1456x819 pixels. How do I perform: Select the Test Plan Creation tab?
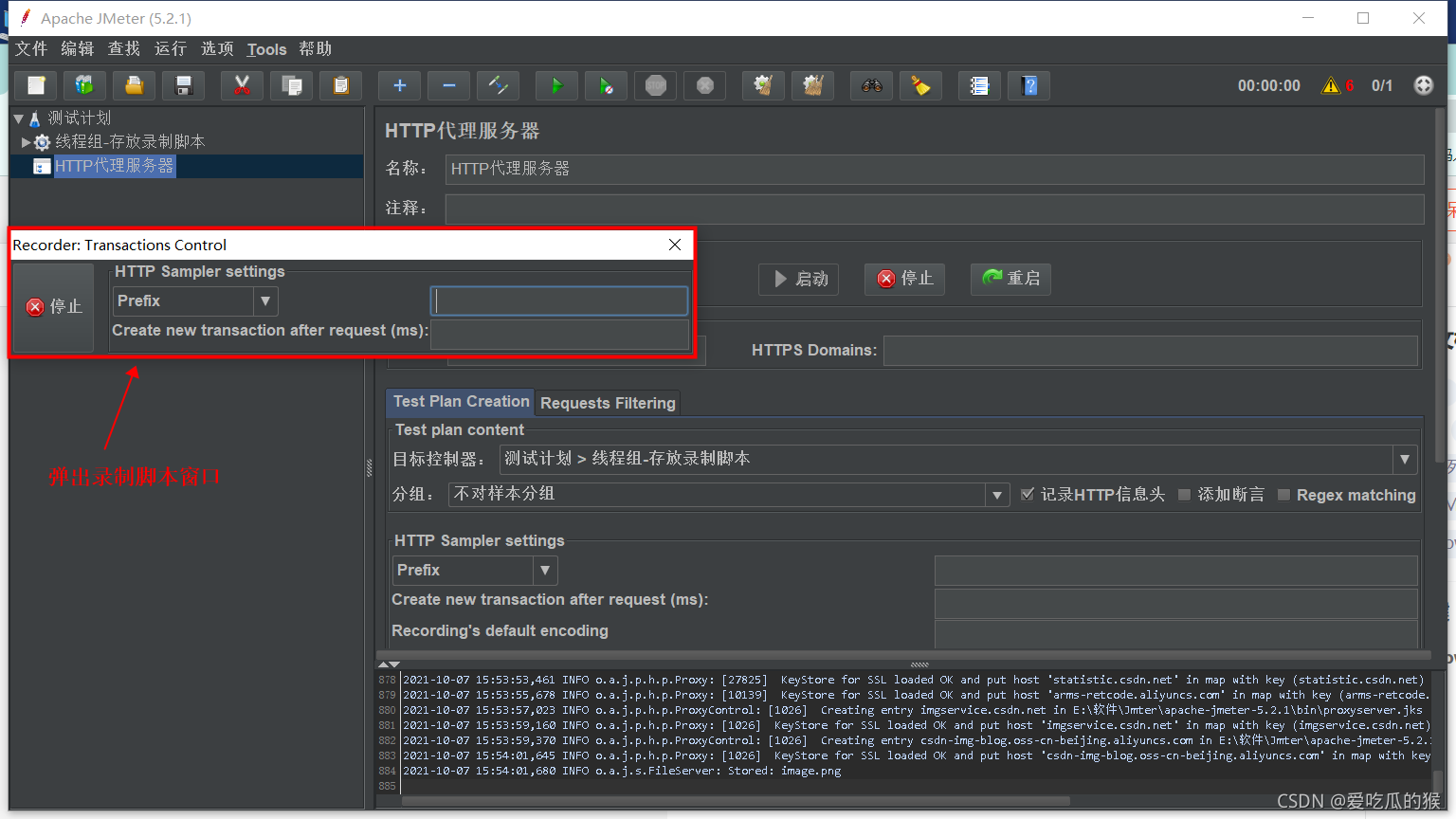pos(461,402)
